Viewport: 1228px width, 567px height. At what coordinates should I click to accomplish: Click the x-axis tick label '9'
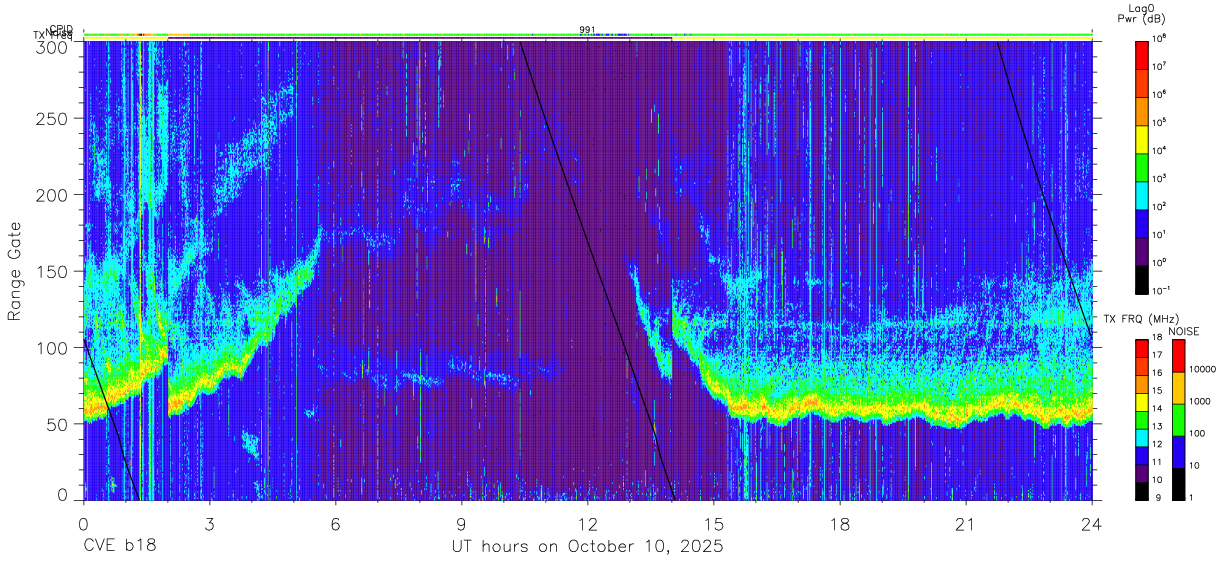point(461,524)
